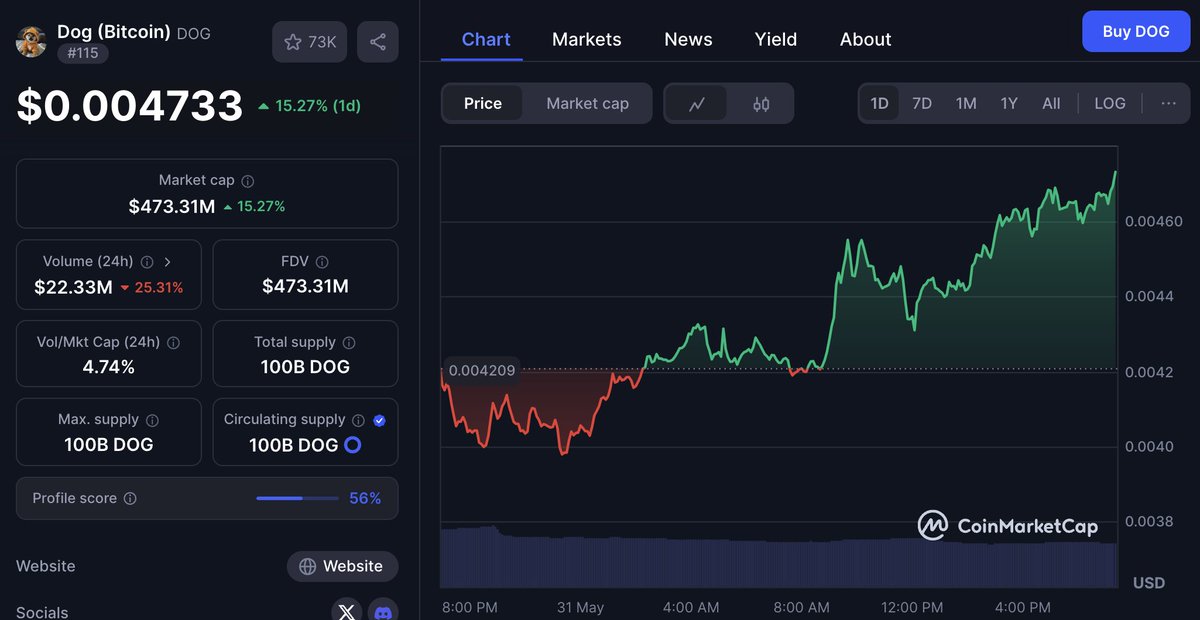Add DOG to watchlist via star button

[310, 42]
